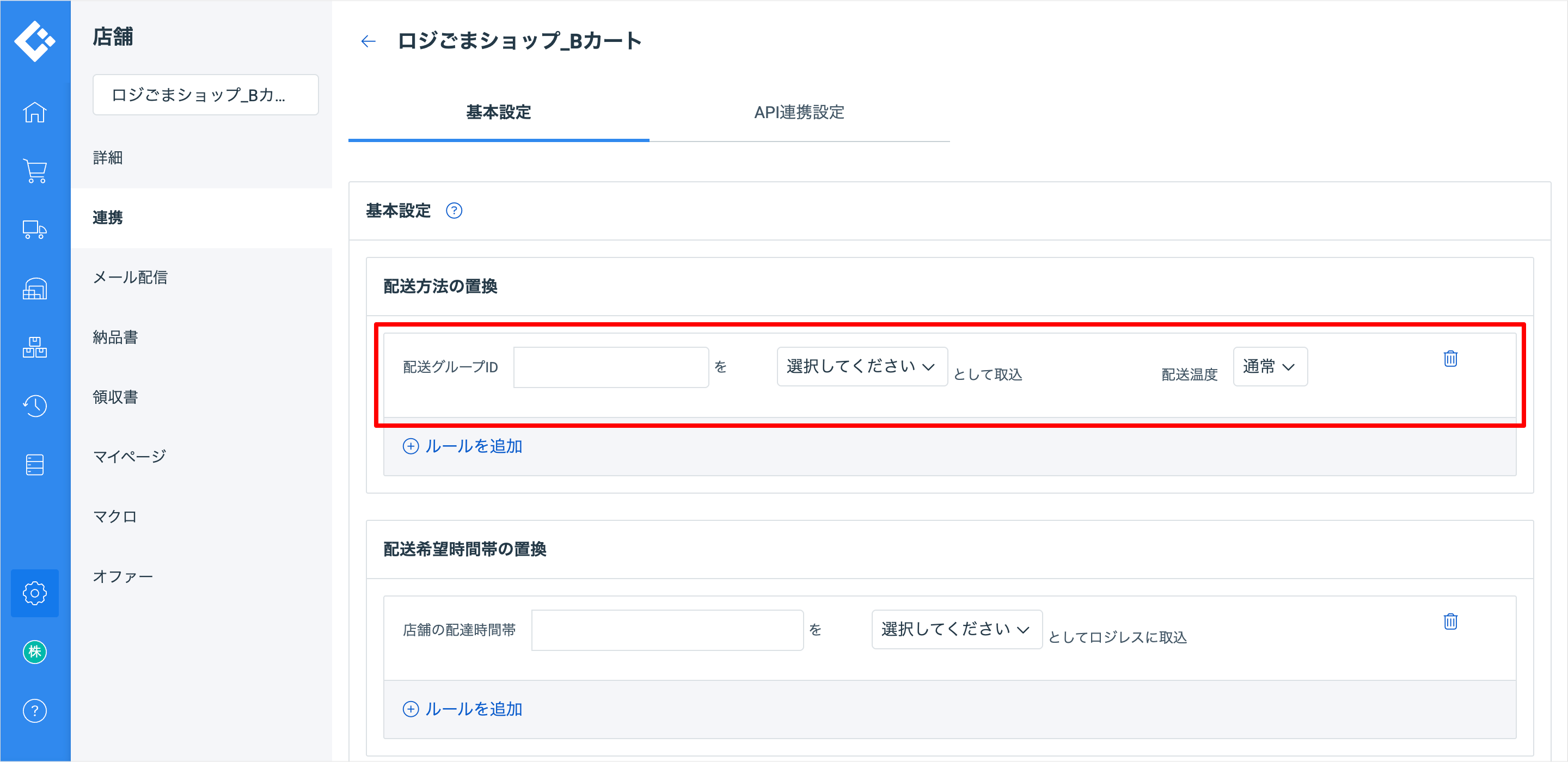Open the warehouse icon in sidebar
The image size is (1568, 762).
coord(35,288)
